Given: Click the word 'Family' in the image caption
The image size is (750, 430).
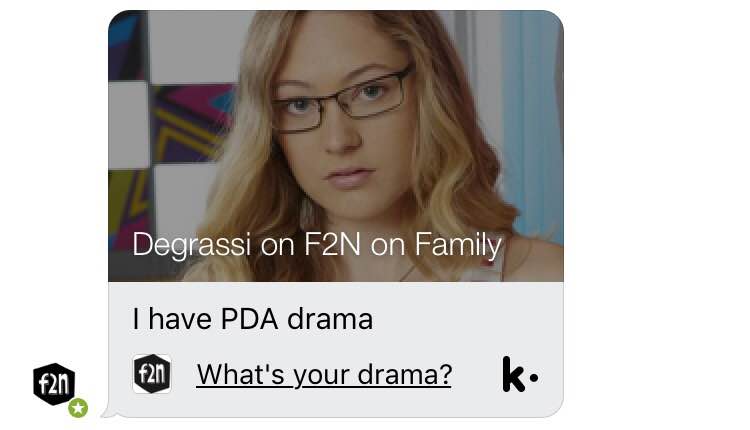Looking at the screenshot, I should pos(458,245).
